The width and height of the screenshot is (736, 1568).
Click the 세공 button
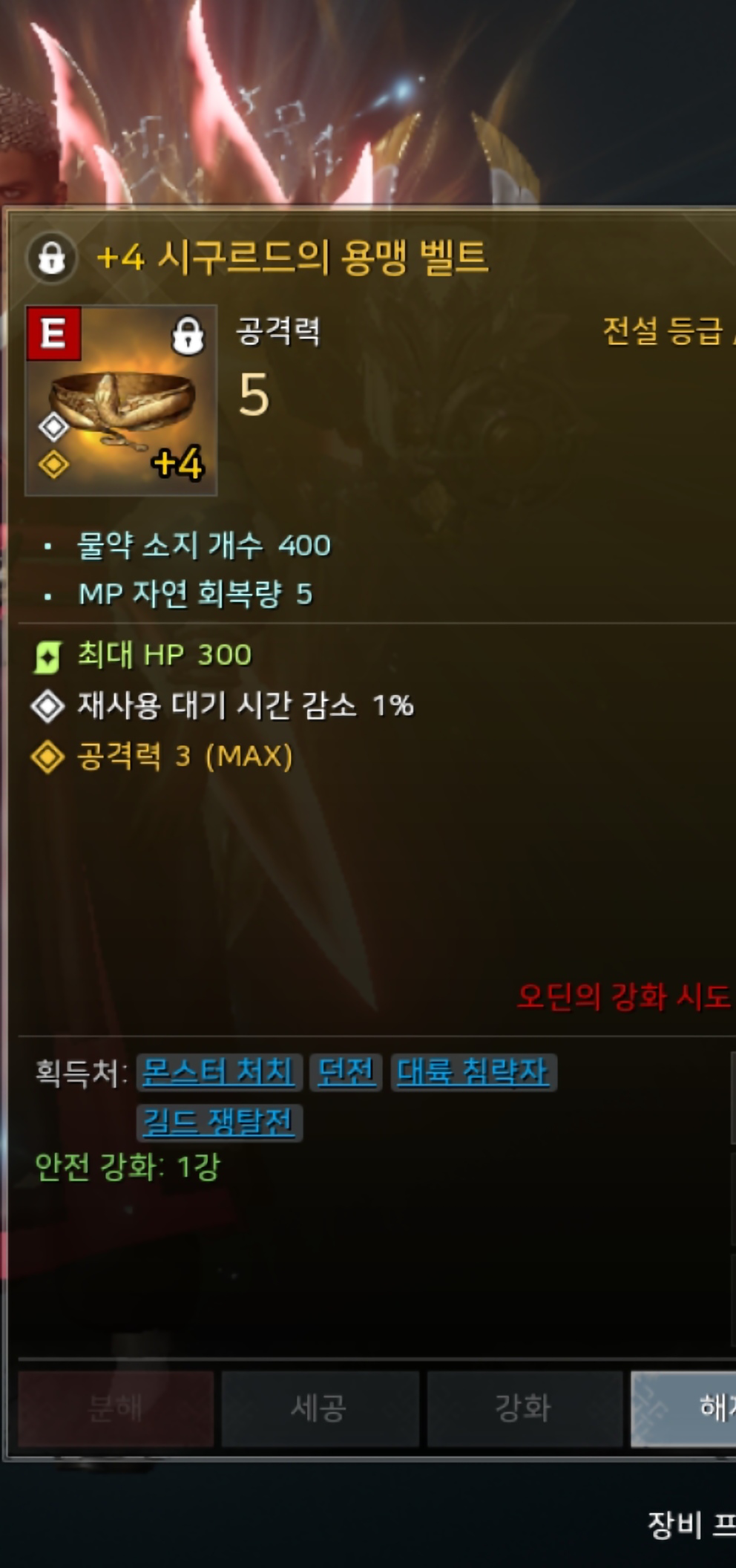(x=320, y=1408)
